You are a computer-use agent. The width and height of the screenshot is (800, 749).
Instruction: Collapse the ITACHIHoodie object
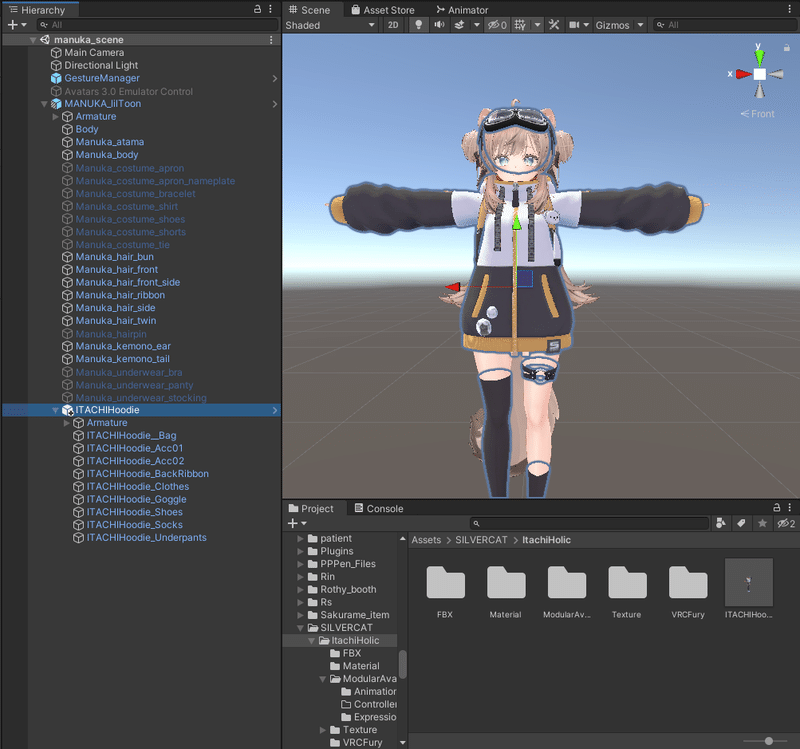pyautogui.click(x=55, y=410)
